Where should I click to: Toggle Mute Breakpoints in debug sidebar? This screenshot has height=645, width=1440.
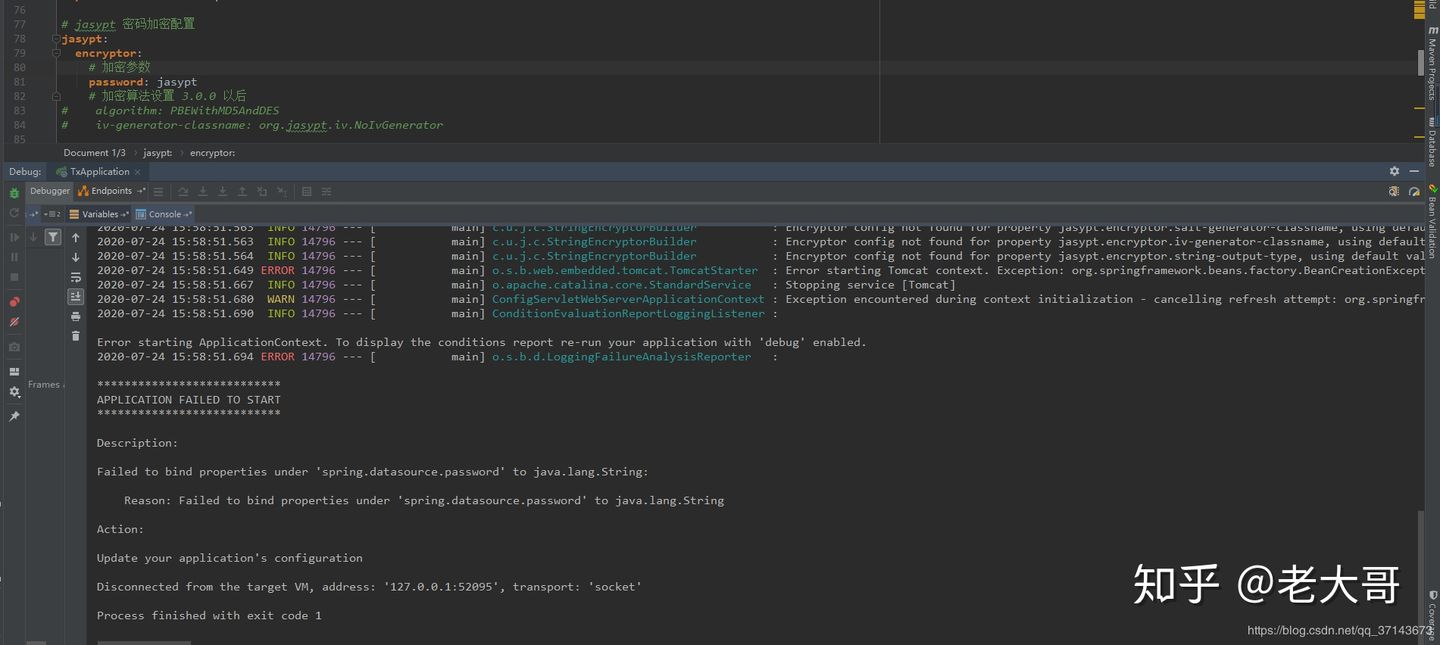pyautogui.click(x=14, y=322)
